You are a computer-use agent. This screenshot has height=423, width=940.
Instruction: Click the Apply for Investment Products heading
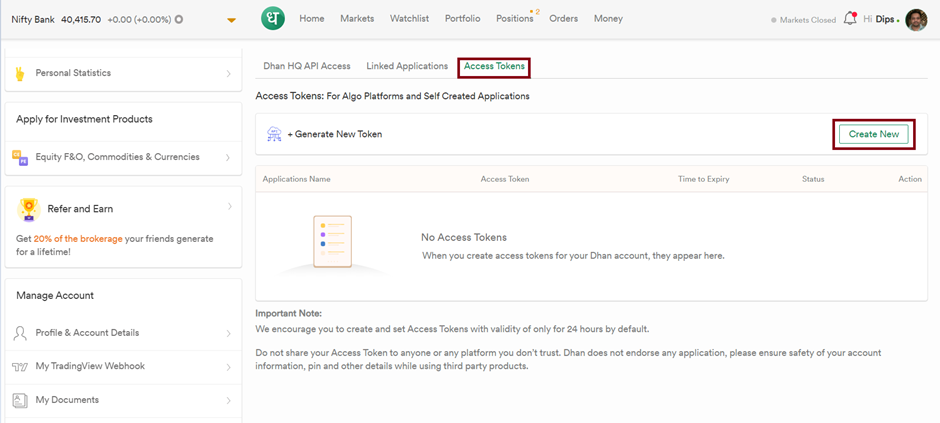tap(85, 119)
